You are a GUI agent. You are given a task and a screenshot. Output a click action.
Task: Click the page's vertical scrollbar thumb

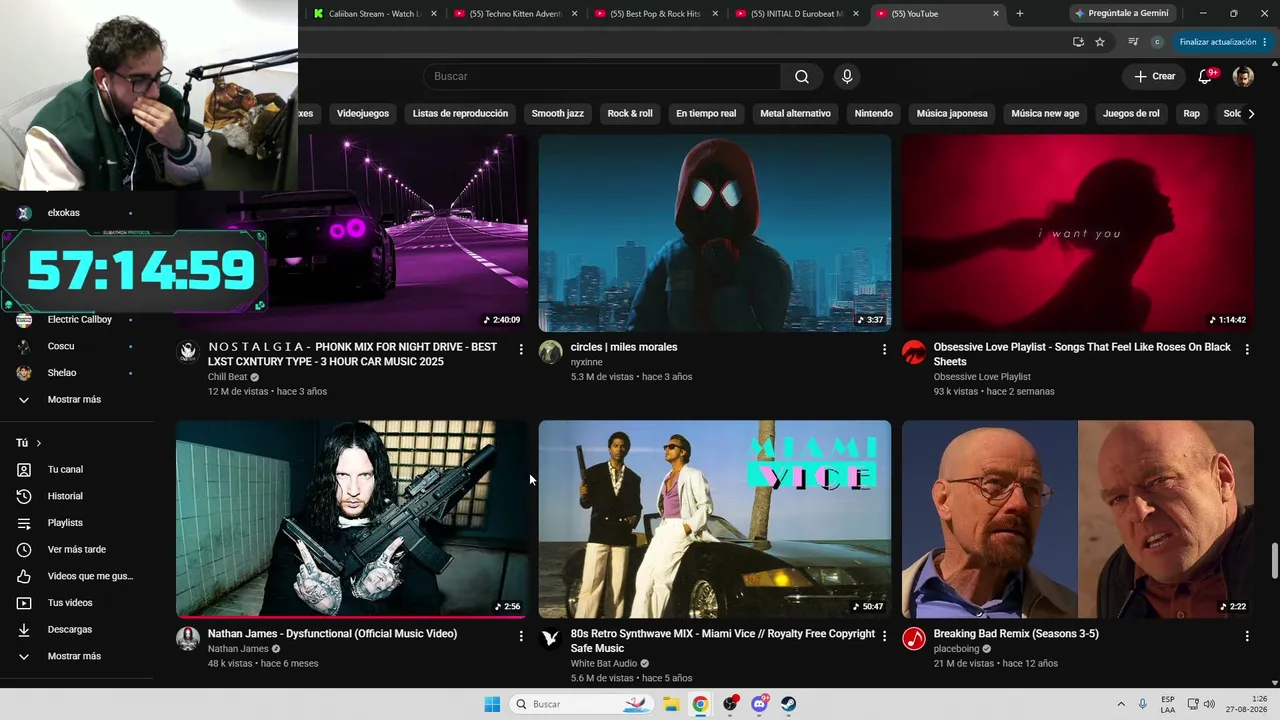(x=1275, y=561)
